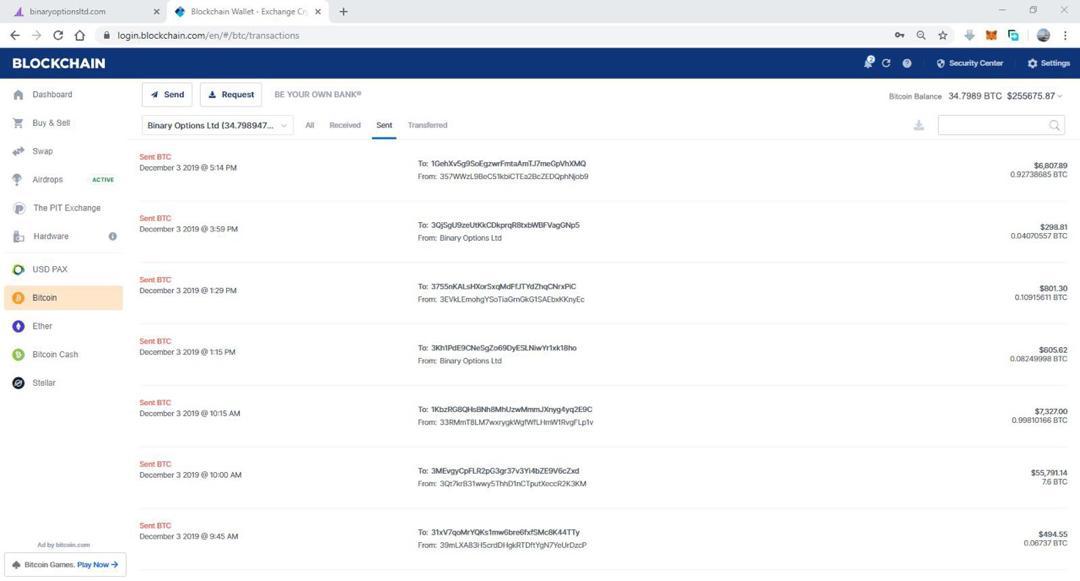
Task: Close the Blockchain Wallet browser tab
Action: point(318,12)
